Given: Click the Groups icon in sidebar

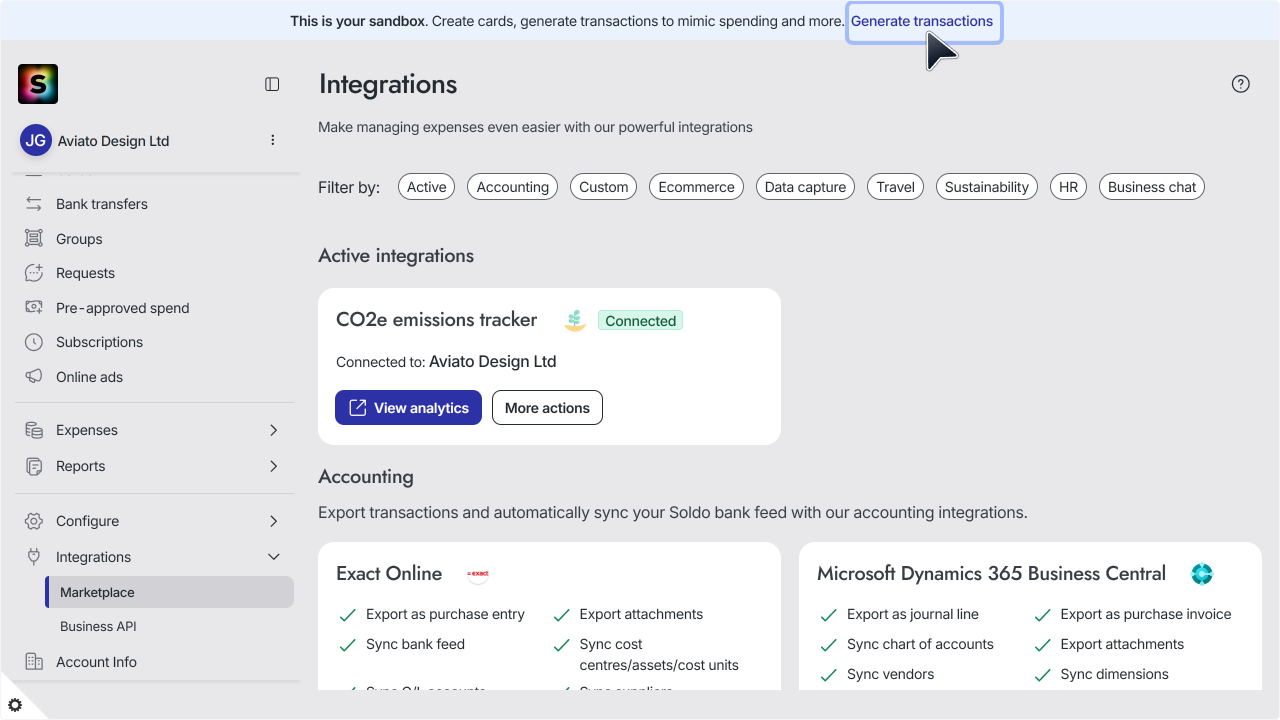Looking at the screenshot, I should 34,239.
